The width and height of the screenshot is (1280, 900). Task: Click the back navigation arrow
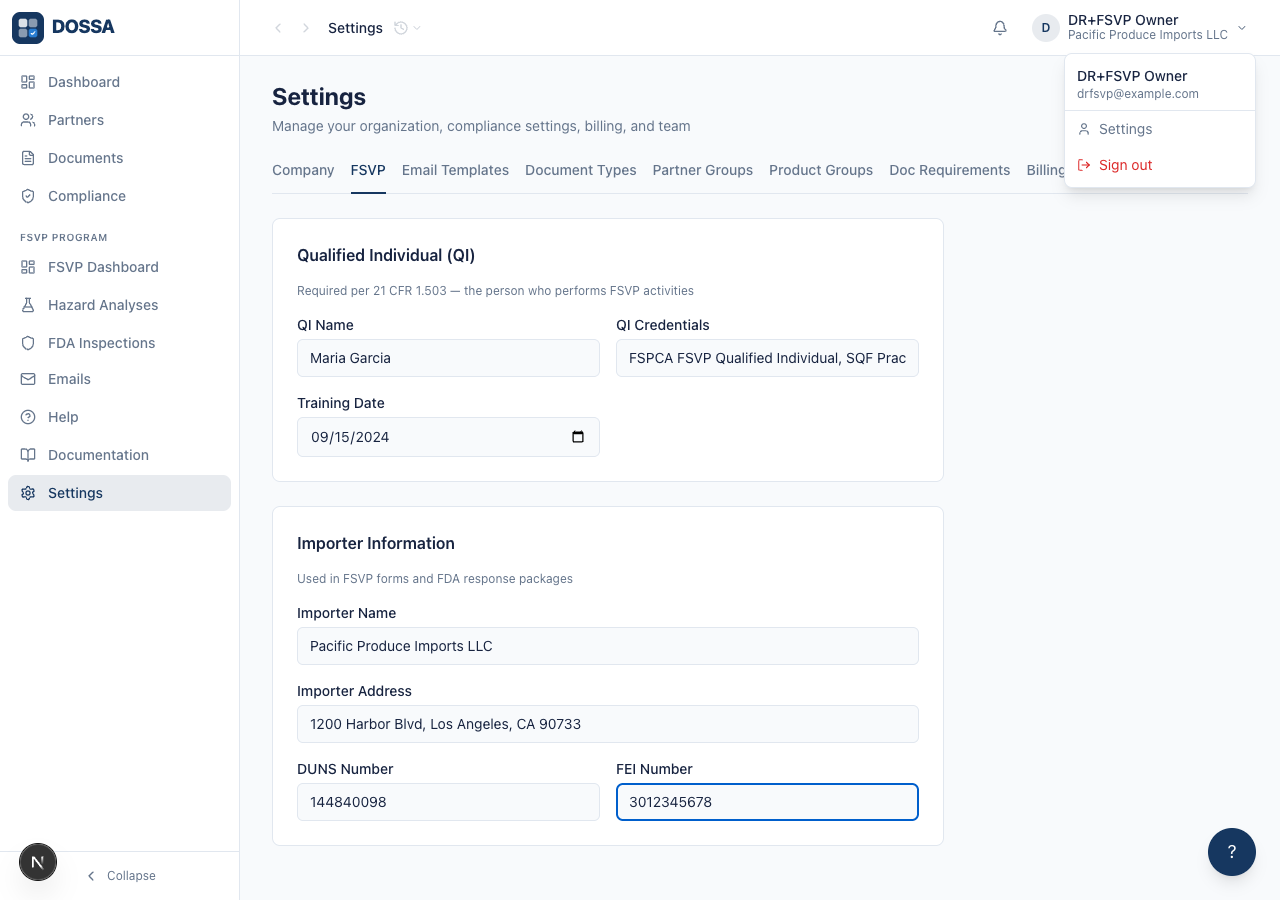tap(278, 28)
